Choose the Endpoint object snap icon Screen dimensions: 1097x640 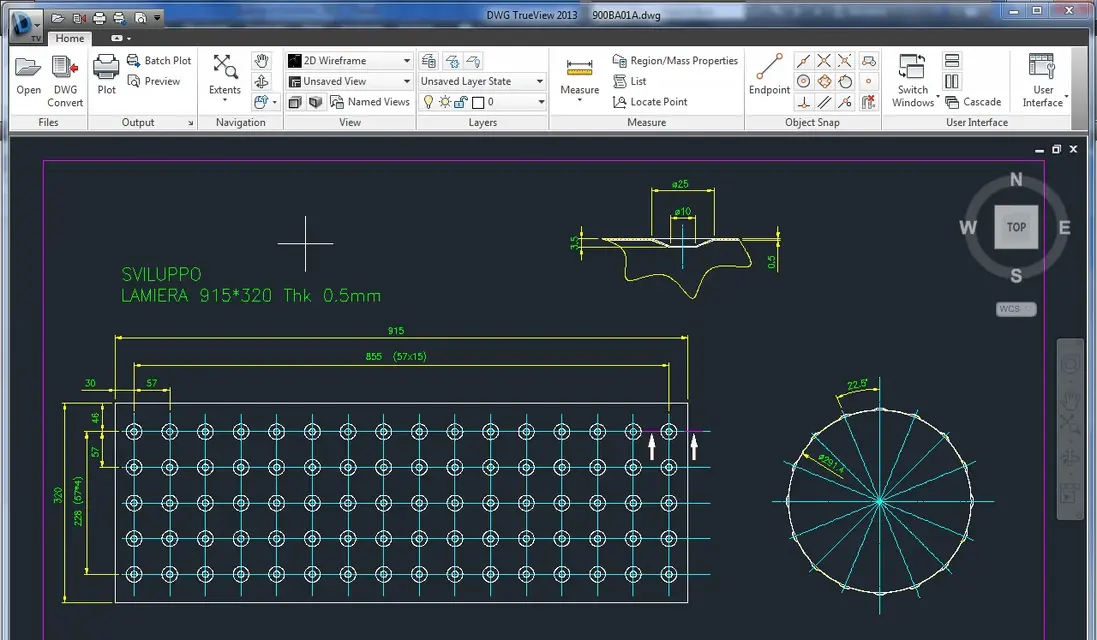coord(769,67)
